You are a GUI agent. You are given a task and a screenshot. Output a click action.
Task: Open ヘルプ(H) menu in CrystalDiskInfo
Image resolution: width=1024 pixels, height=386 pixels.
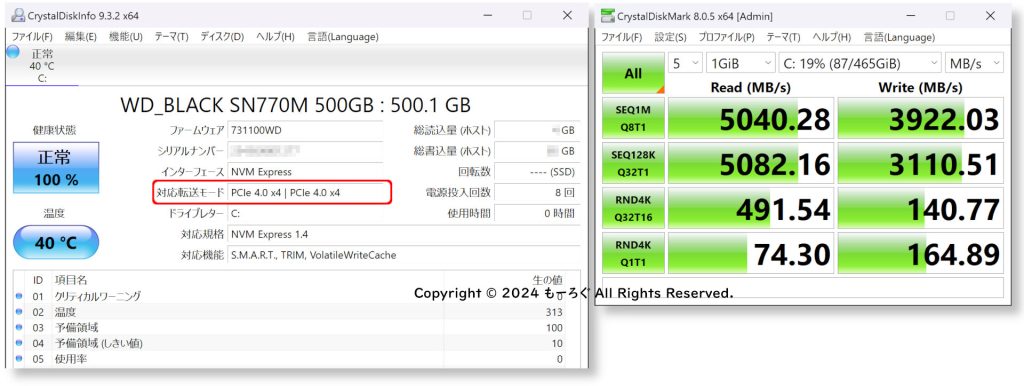(x=275, y=37)
